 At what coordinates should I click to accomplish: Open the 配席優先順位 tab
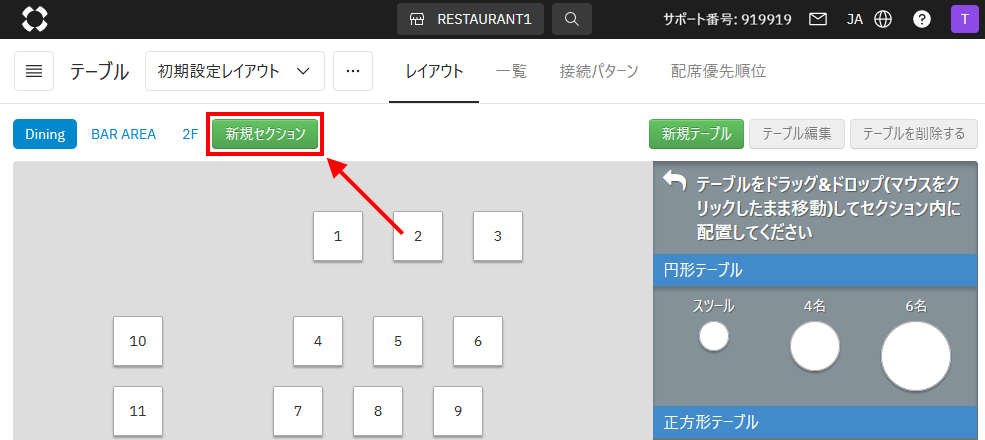pos(718,71)
